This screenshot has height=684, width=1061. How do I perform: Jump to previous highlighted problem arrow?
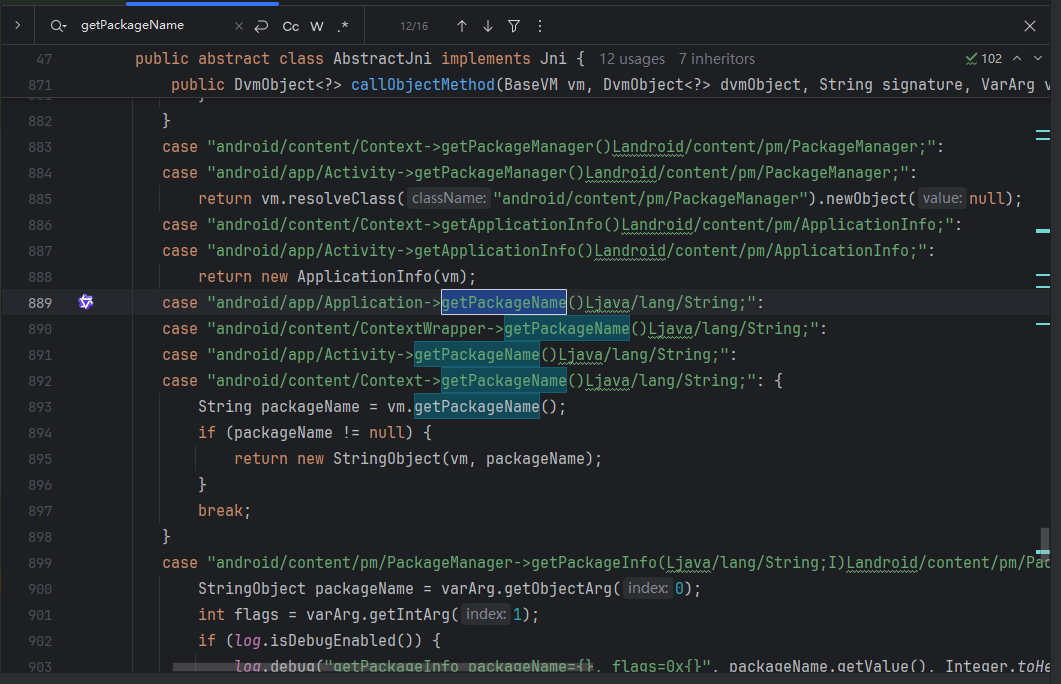coord(1018,59)
